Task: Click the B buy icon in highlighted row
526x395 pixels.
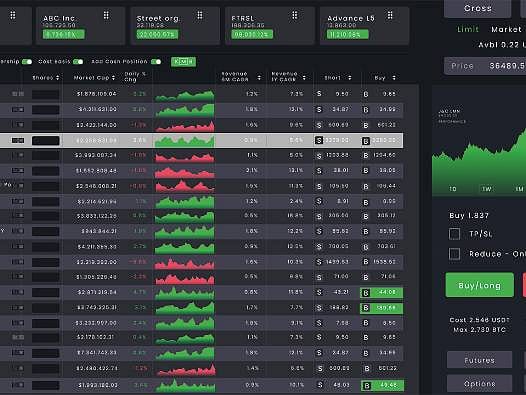Action: click(366, 141)
